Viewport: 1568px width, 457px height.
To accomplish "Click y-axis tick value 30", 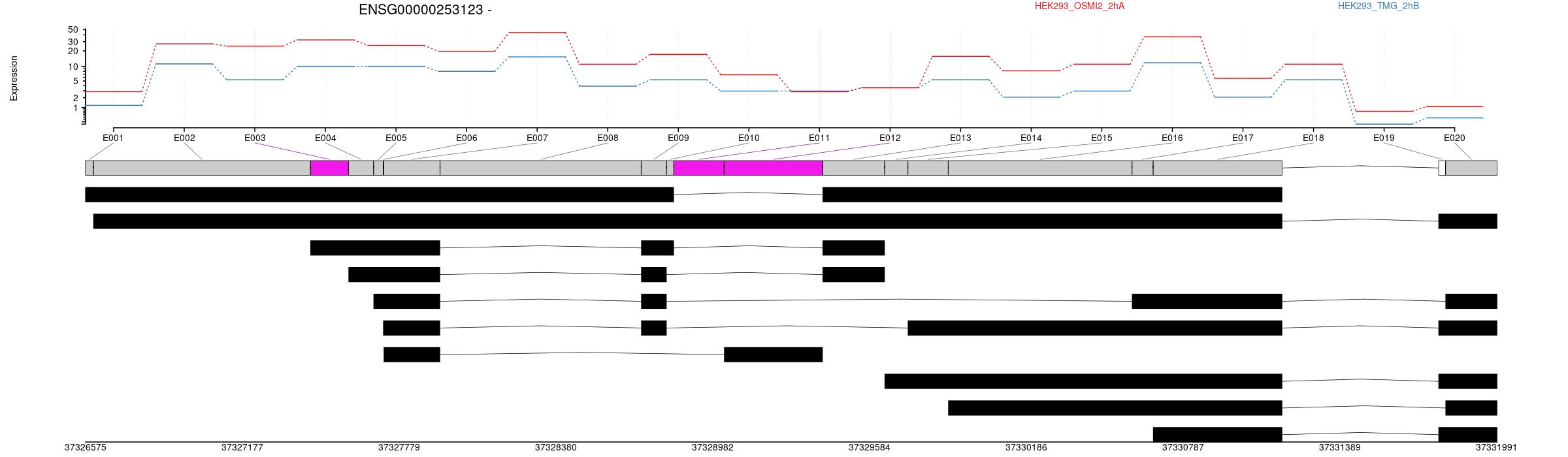I will click(x=73, y=42).
